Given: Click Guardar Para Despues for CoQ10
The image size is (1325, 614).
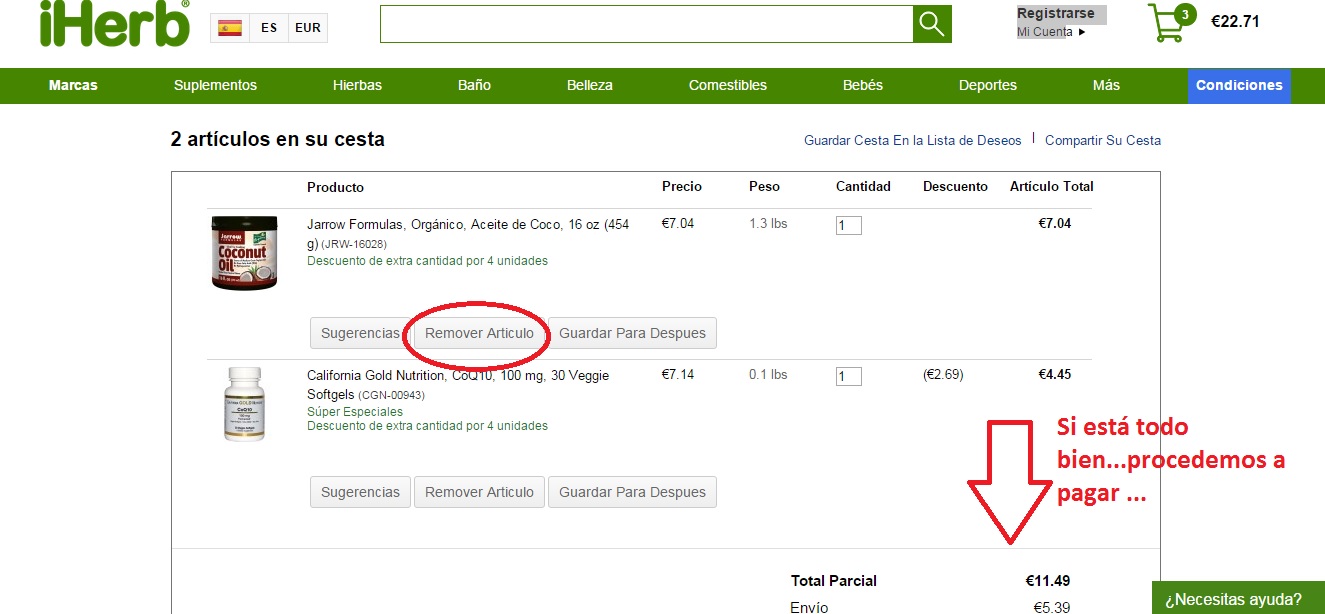Looking at the screenshot, I should (x=632, y=492).
